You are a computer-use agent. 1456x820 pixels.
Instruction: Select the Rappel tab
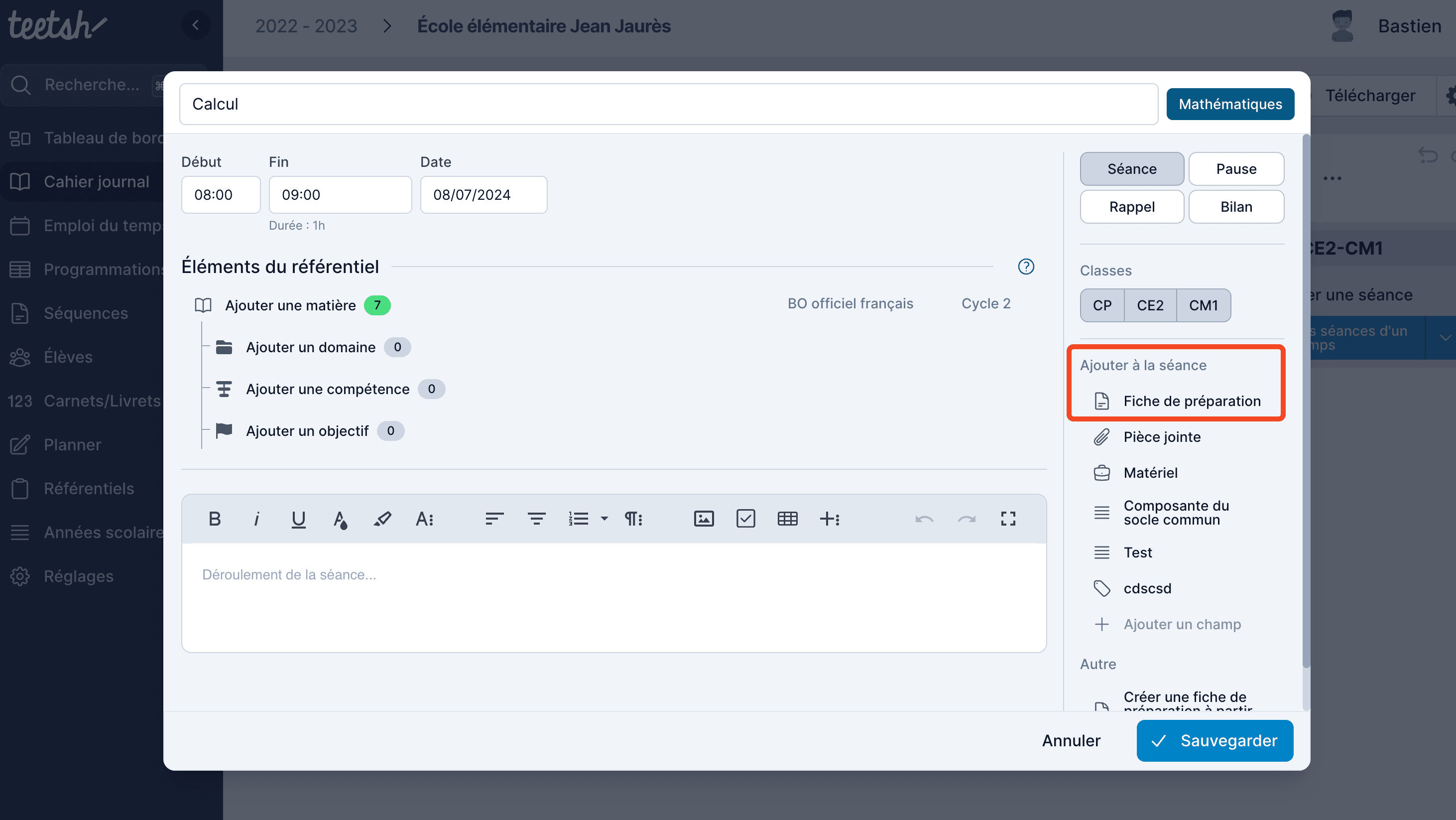(1131, 206)
